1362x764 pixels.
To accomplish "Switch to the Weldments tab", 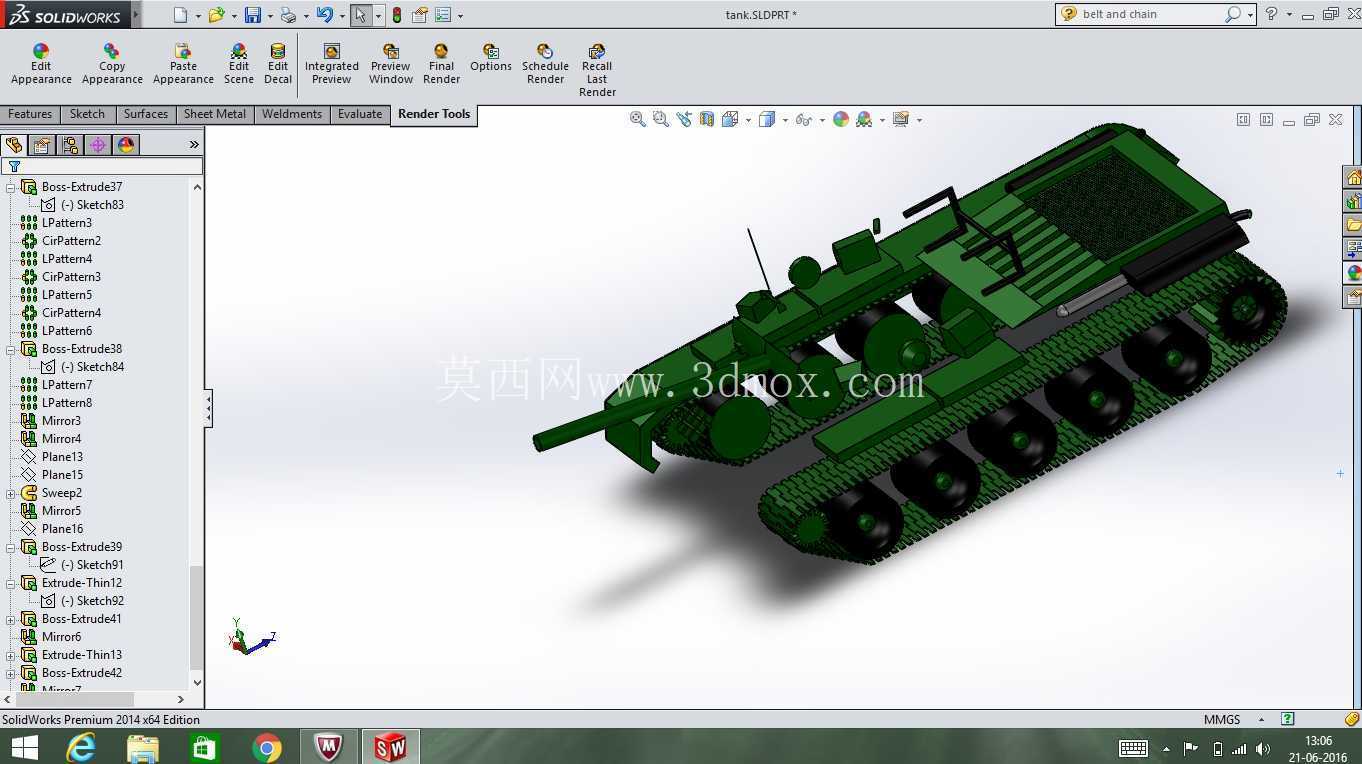I will pyautogui.click(x=292, y=114).
